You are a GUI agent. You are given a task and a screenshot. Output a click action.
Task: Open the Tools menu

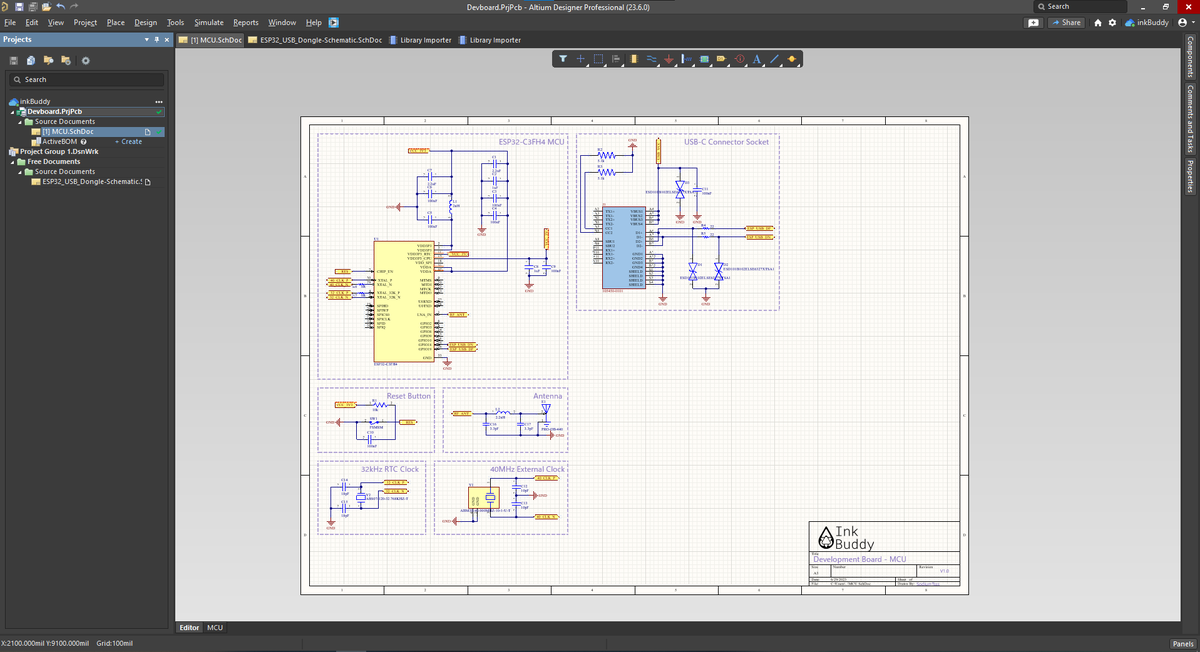(176, 22)
